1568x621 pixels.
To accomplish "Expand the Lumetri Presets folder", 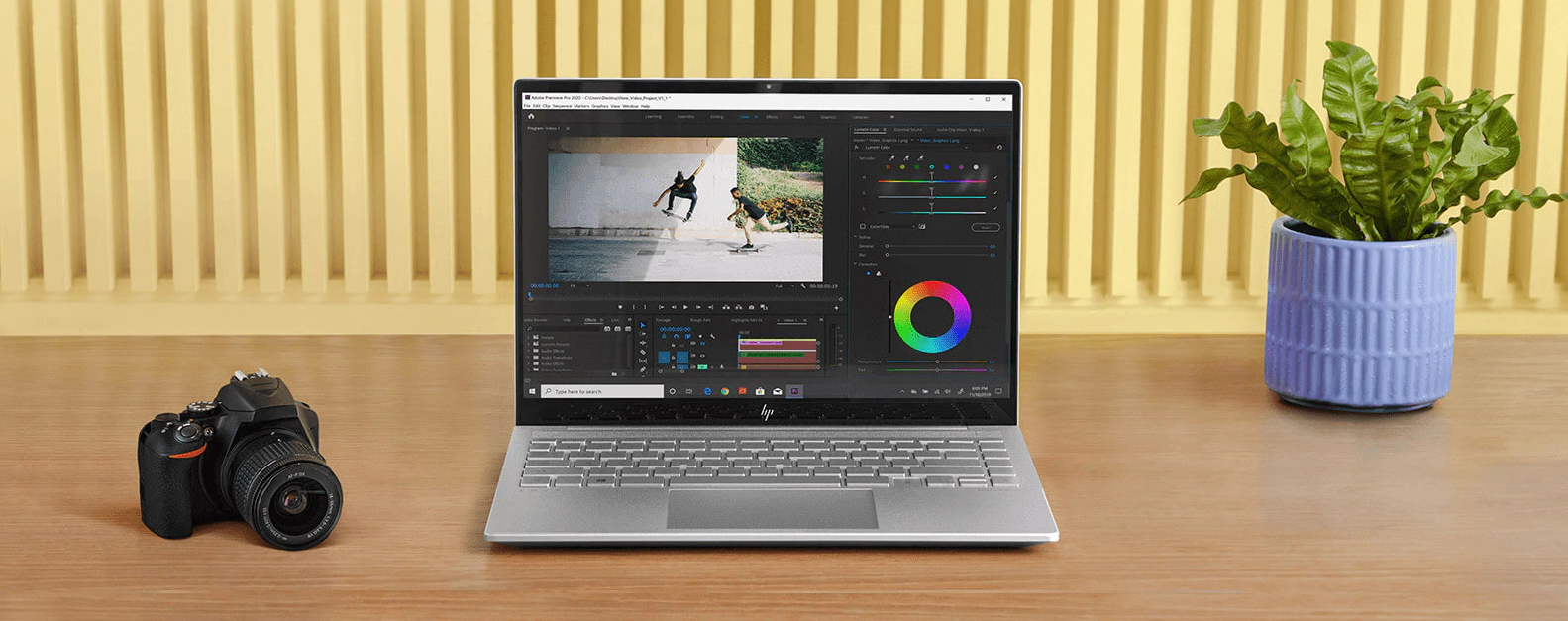I will point(529,344).
